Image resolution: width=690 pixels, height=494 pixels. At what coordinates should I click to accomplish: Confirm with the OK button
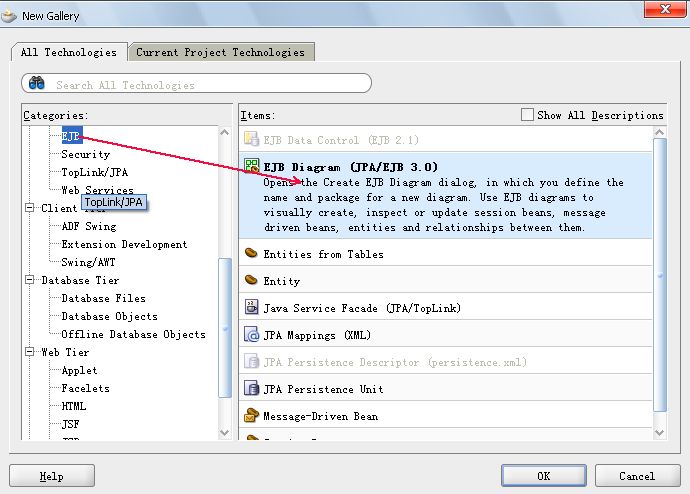click(x=543, y=476)
